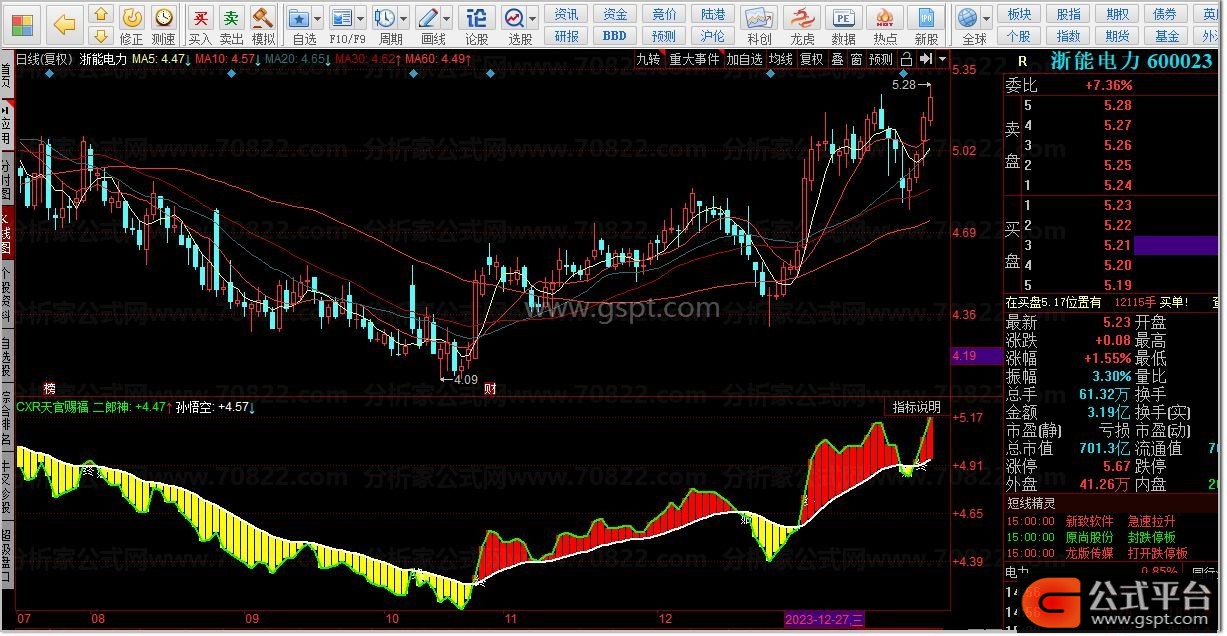Viewport: 1227px width, 636px height.
Task: Click the arrow-to-bar icon in chart toolbar
Action: tap(925, 59)
